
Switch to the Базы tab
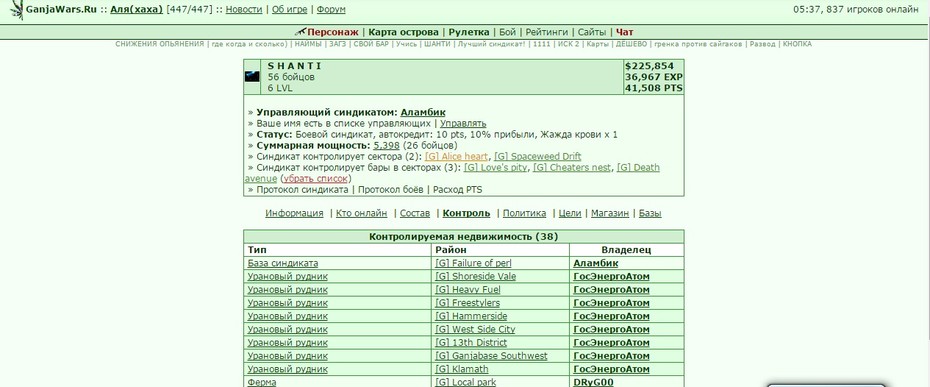tap(650, 213)
